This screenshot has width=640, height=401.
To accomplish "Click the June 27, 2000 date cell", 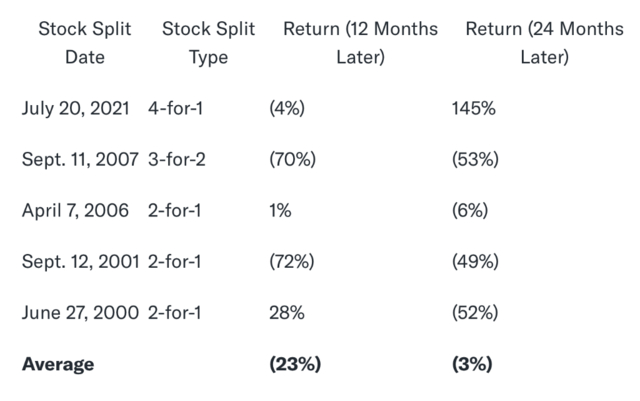I will point(78,313).
